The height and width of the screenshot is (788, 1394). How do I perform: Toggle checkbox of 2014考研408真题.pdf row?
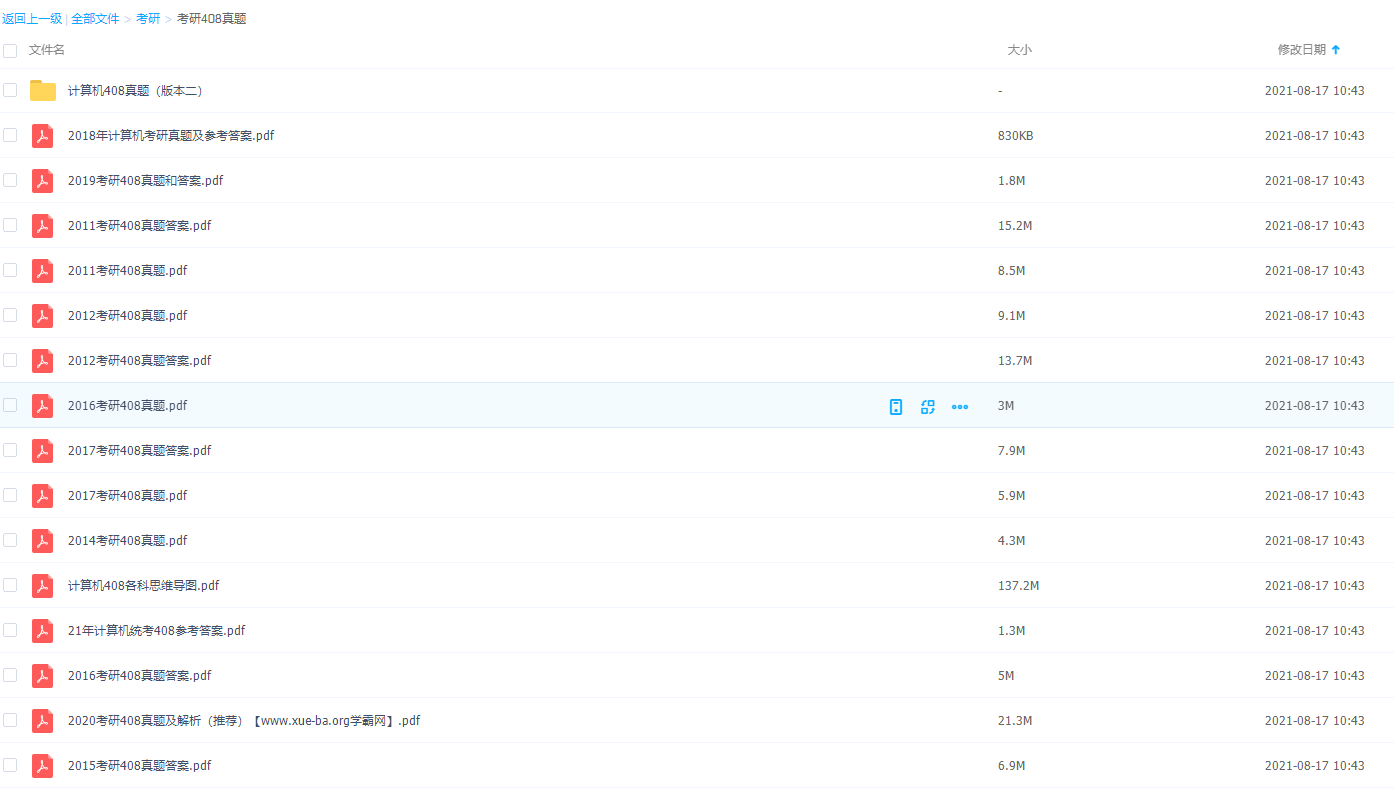[x=10, y=540]
